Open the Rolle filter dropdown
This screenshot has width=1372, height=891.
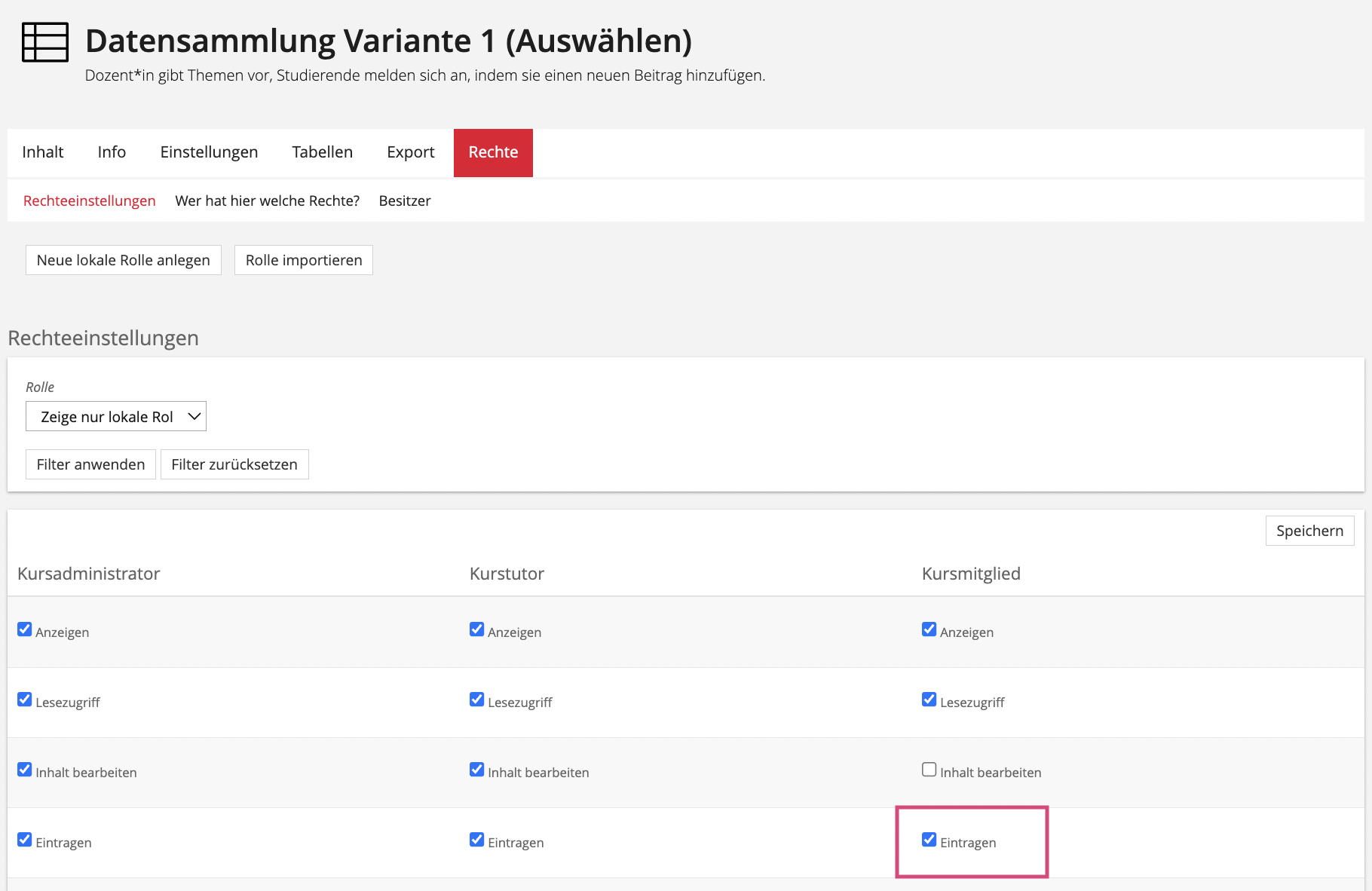pyautogui.click(x=116, y=417)
